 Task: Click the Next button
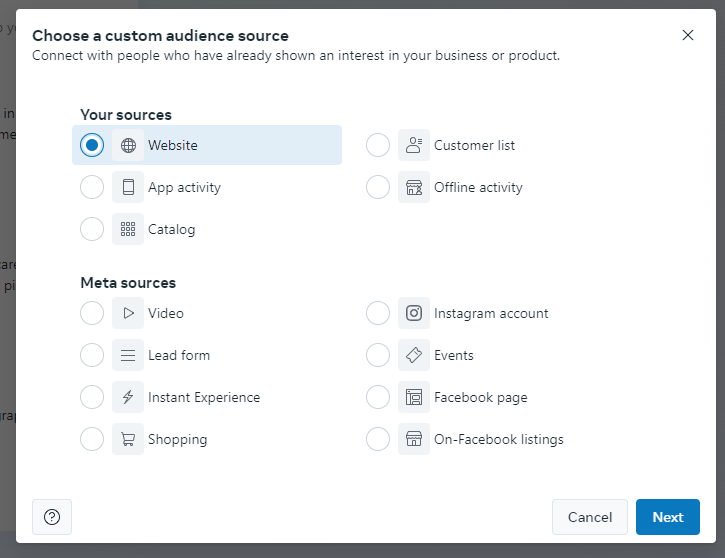pyautogui.click(x=668, y=517)
